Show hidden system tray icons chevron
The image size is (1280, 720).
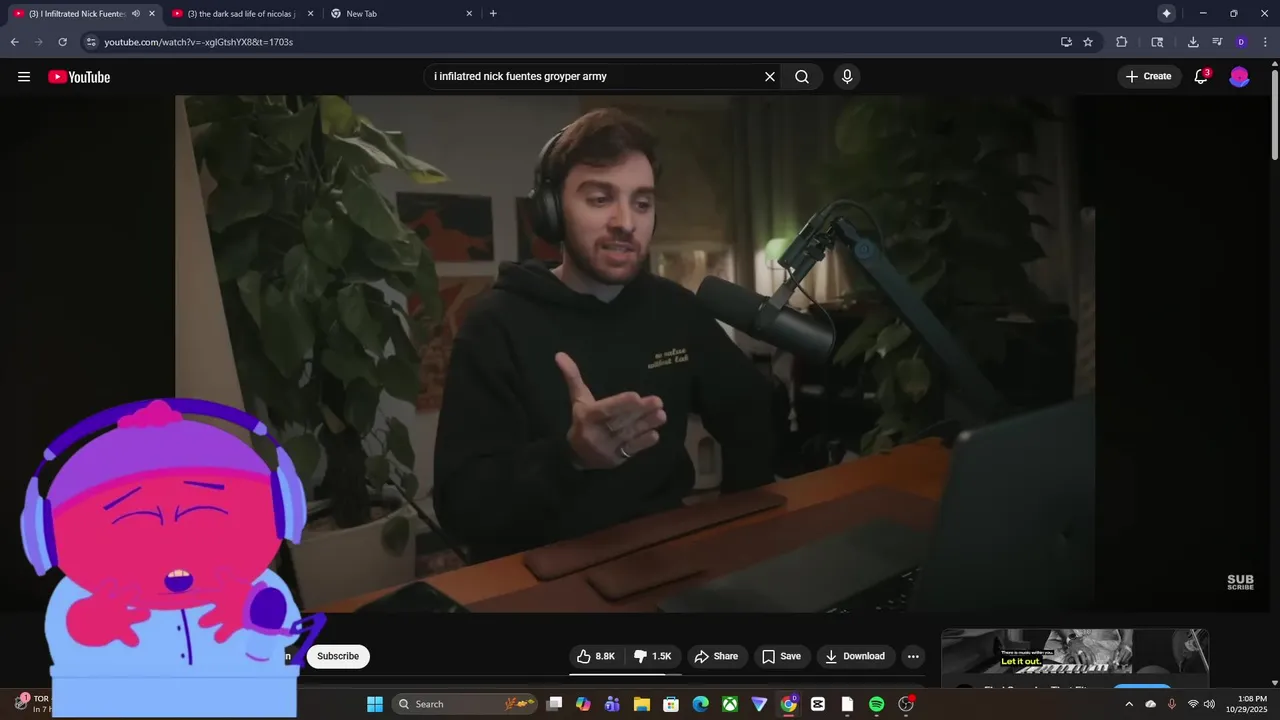pyautogui.click(x=1129, y=704)
